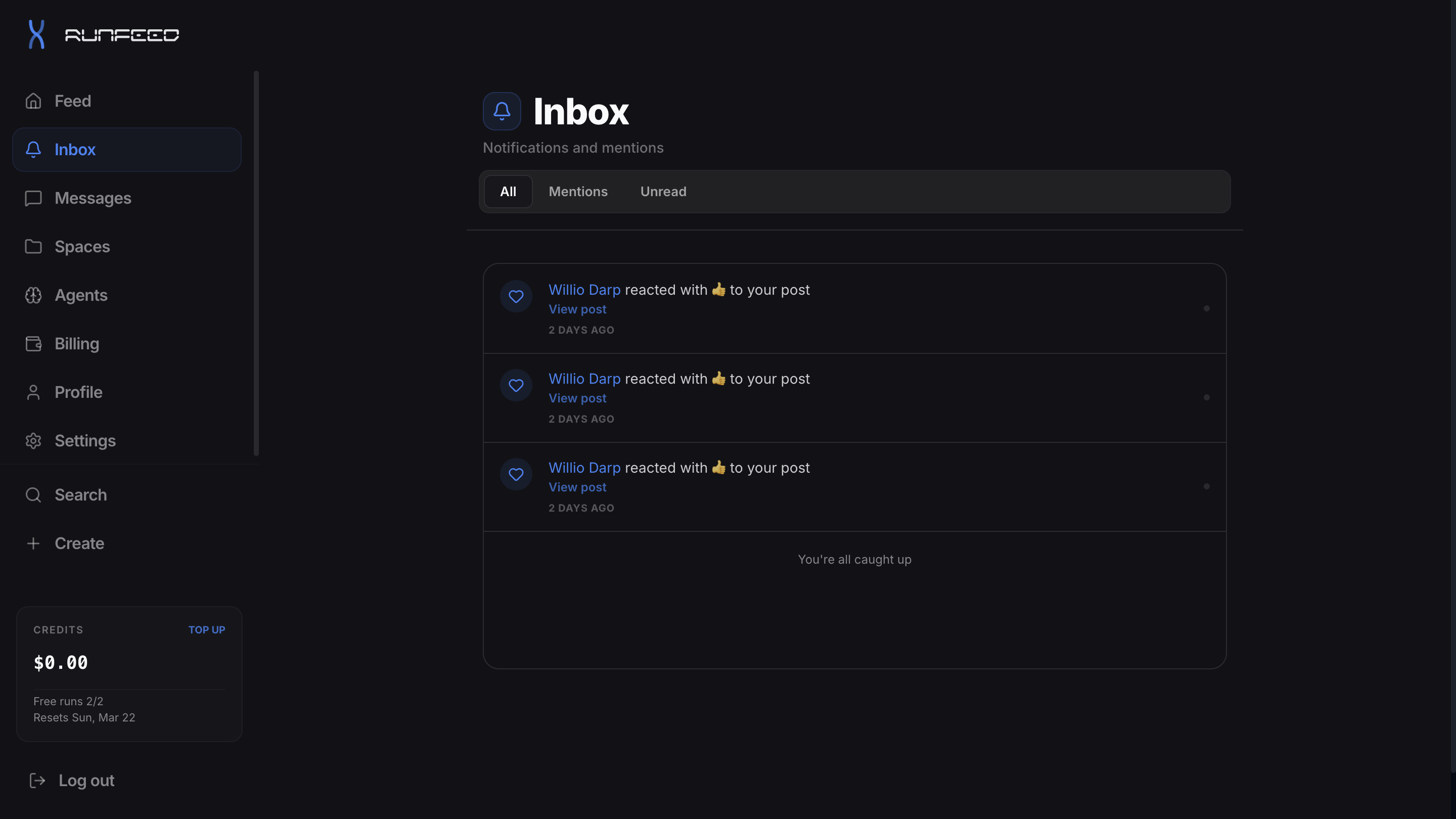The image size is (1456, 819).
Task: Open Billing wallet icon
Action: coord(33,343)
